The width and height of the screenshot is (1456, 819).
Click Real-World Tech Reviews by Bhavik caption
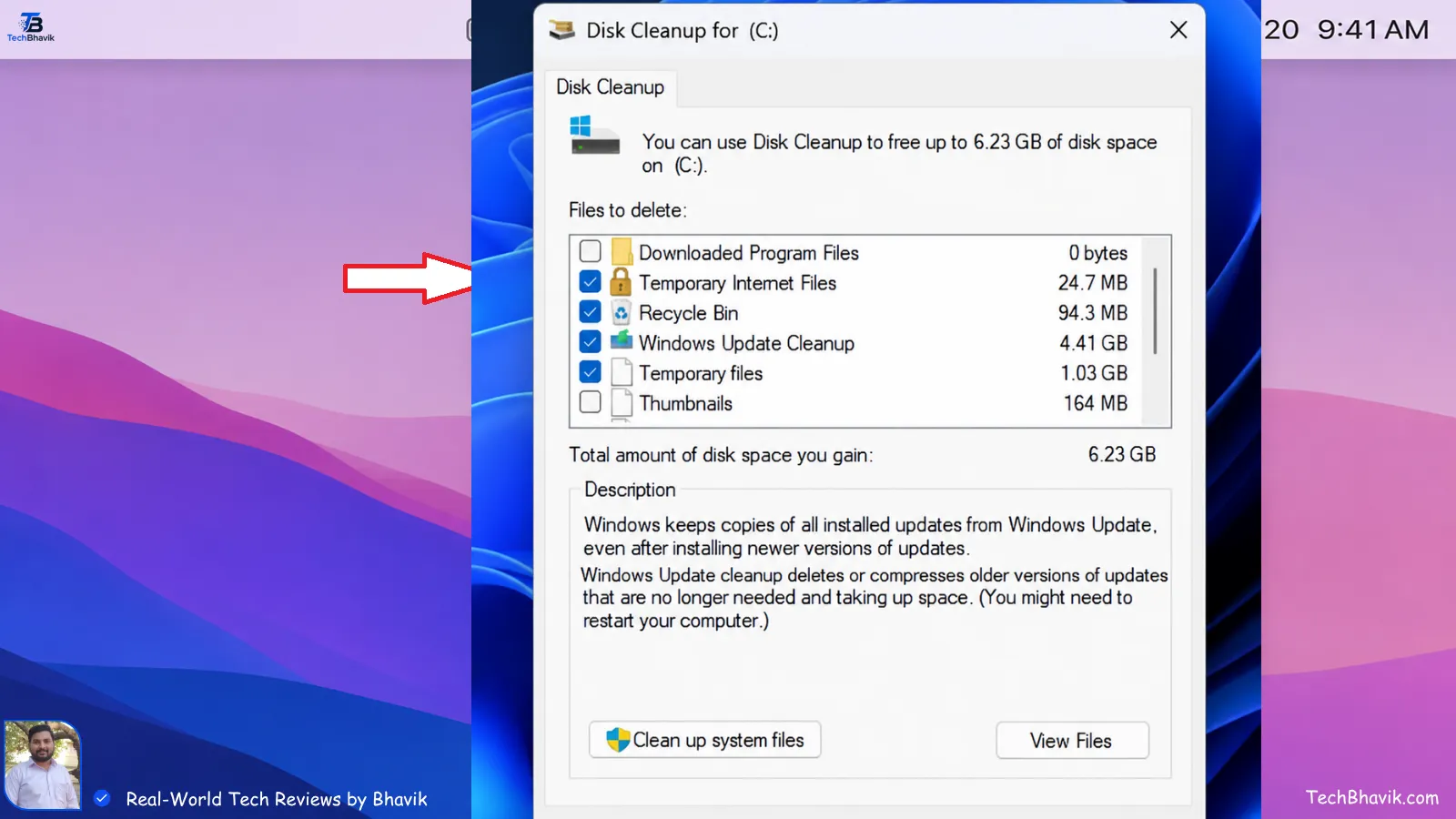277,799
